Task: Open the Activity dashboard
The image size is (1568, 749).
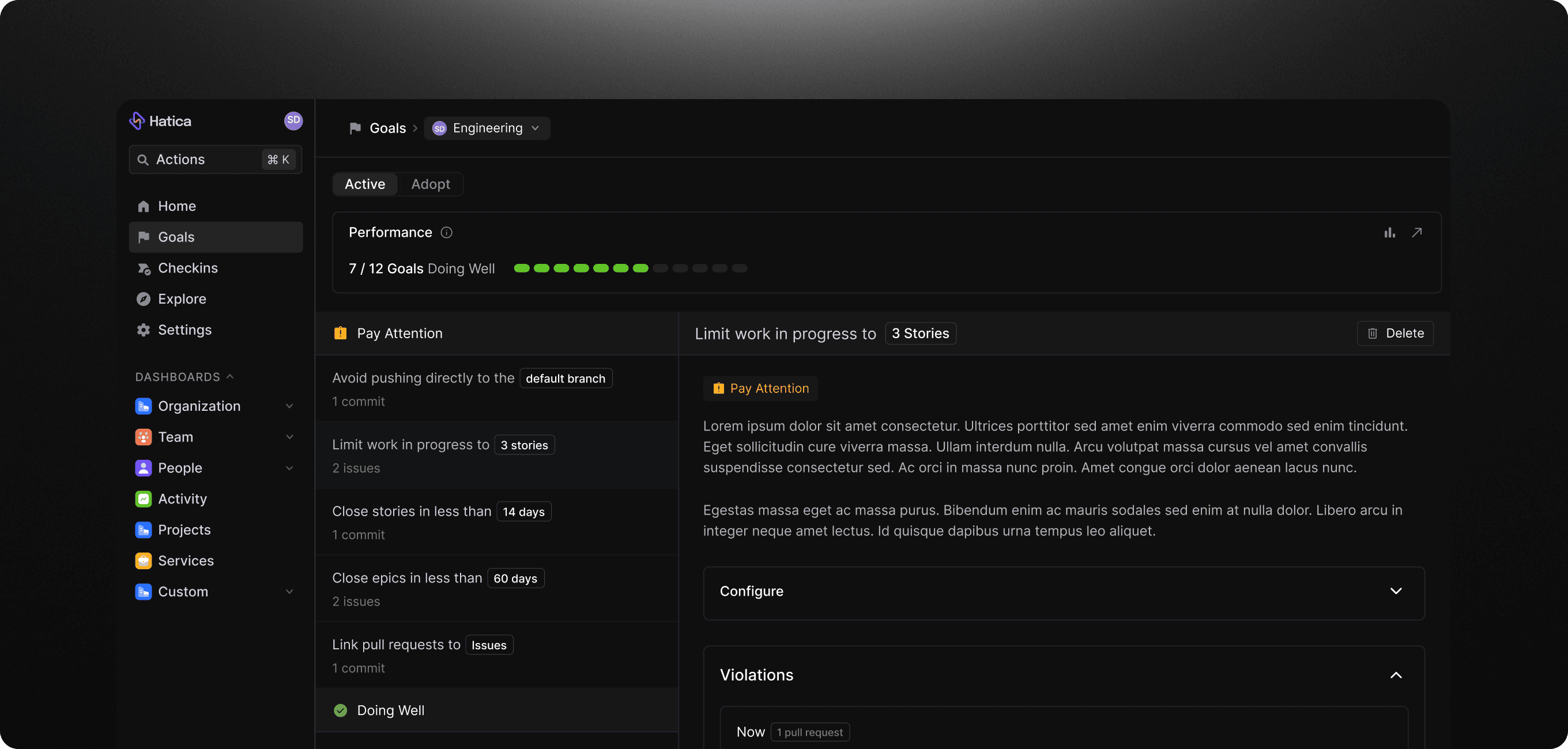Action: point(182,499)
